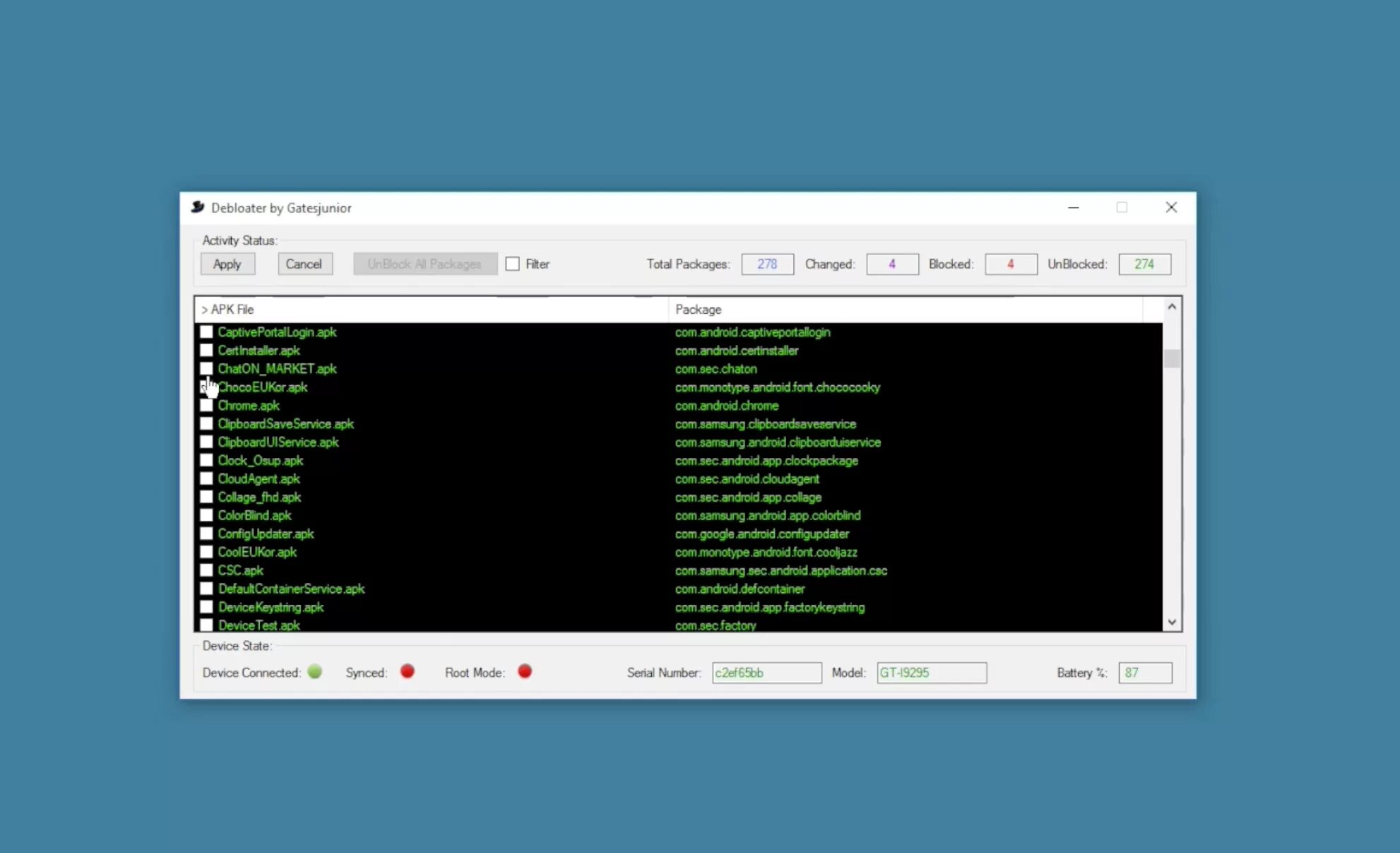Tick the ChatON_MARKET.apk checkbox
The image size is (1400, 853).
tap(206, 369)
